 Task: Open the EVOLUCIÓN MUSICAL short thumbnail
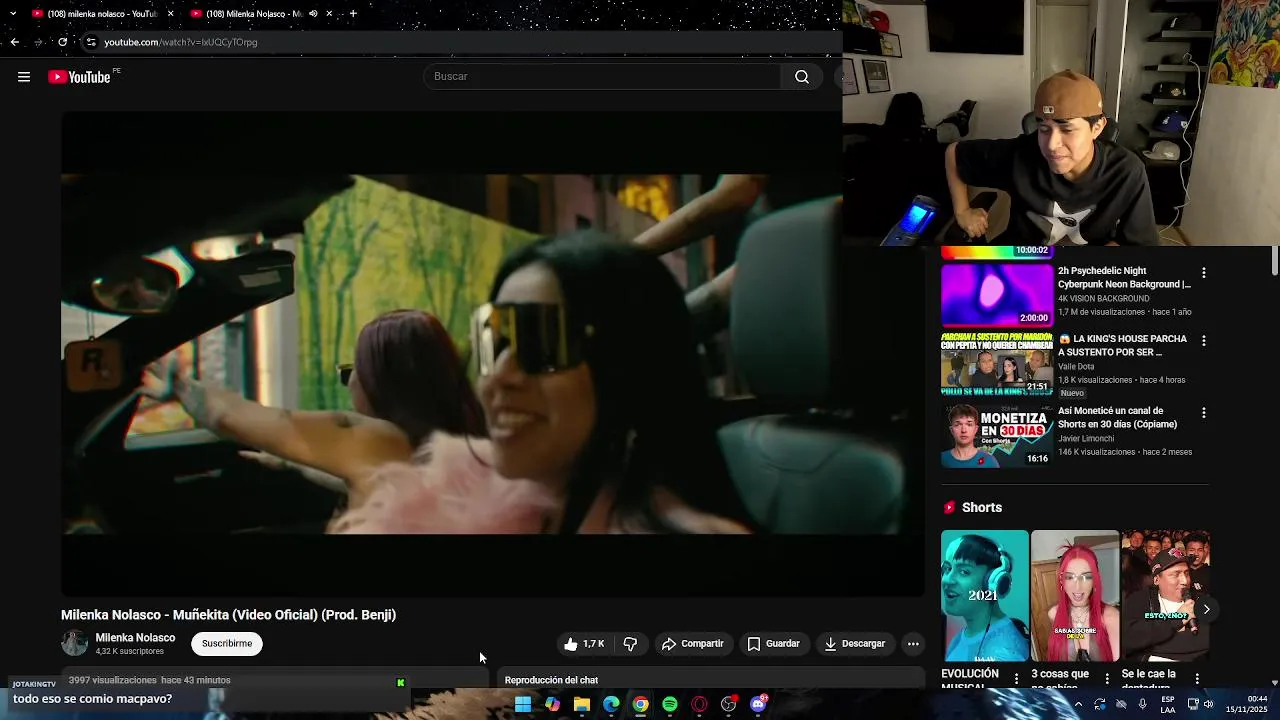click(985, 596)
